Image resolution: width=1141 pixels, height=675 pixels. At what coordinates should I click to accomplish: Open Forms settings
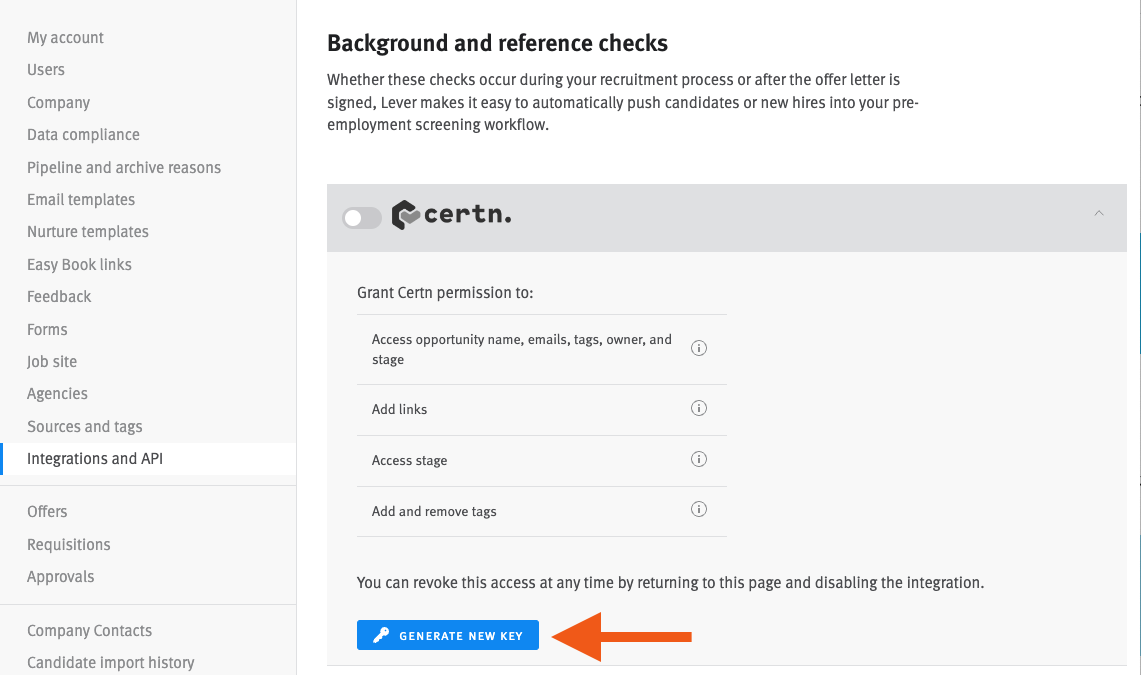[x=47, y=329]
